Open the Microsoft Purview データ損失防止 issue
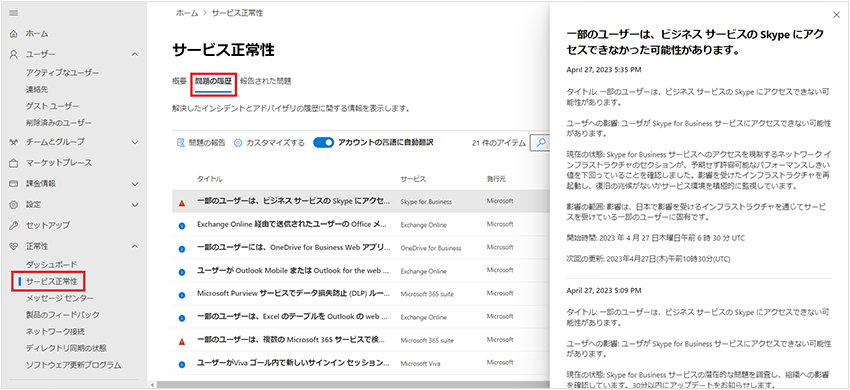Screen dimensions: 850x390 (x=293, y=293)
